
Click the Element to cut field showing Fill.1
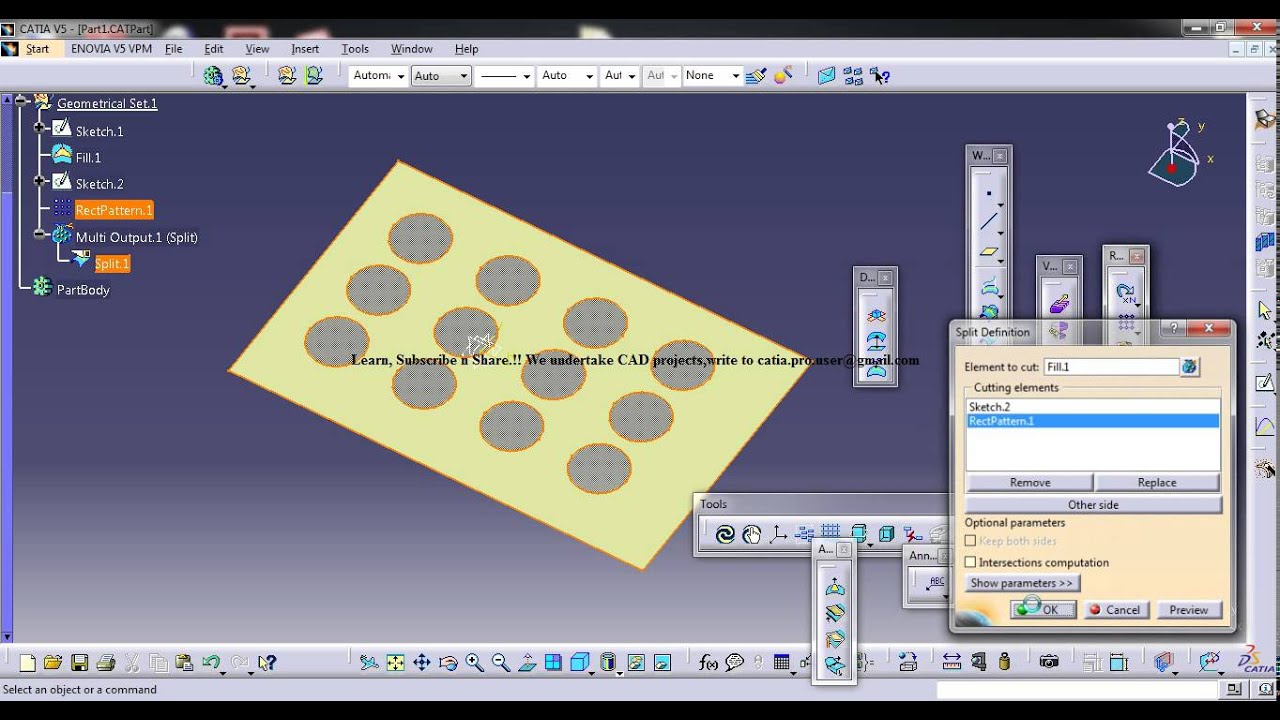1111,367
